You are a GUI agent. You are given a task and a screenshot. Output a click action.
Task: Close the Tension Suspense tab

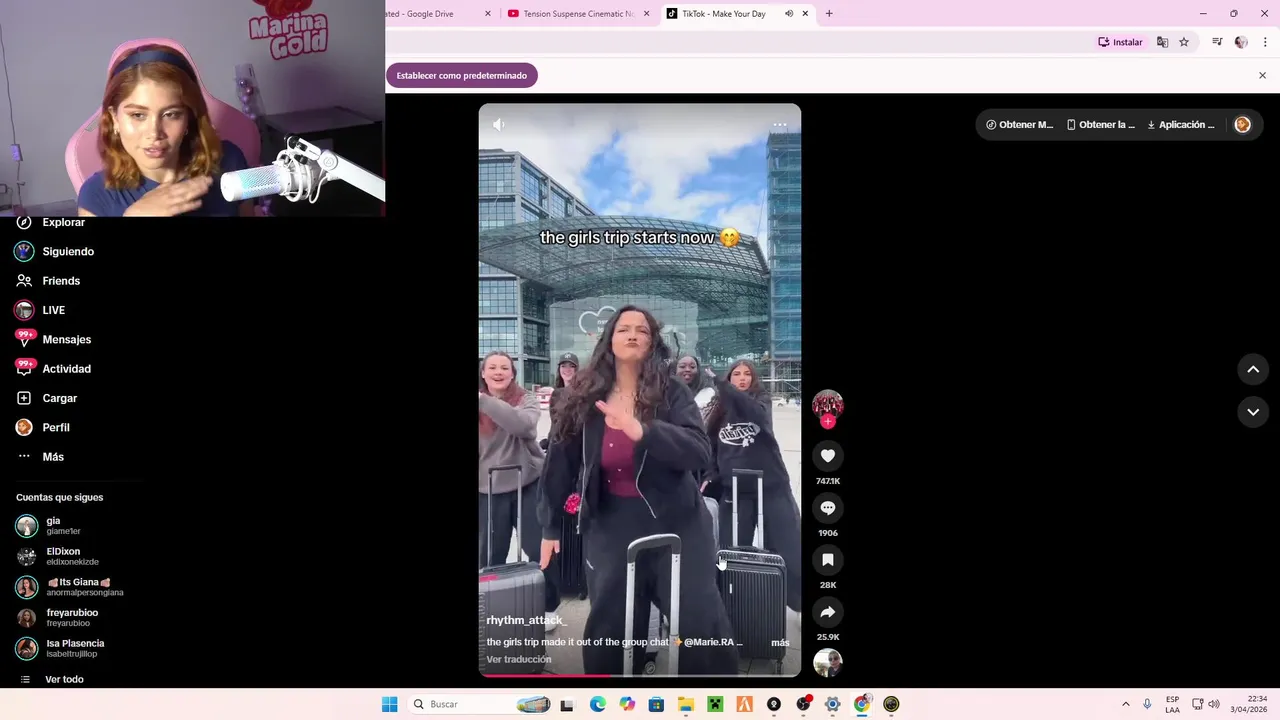pyautogui.click(x=646, y=14)
